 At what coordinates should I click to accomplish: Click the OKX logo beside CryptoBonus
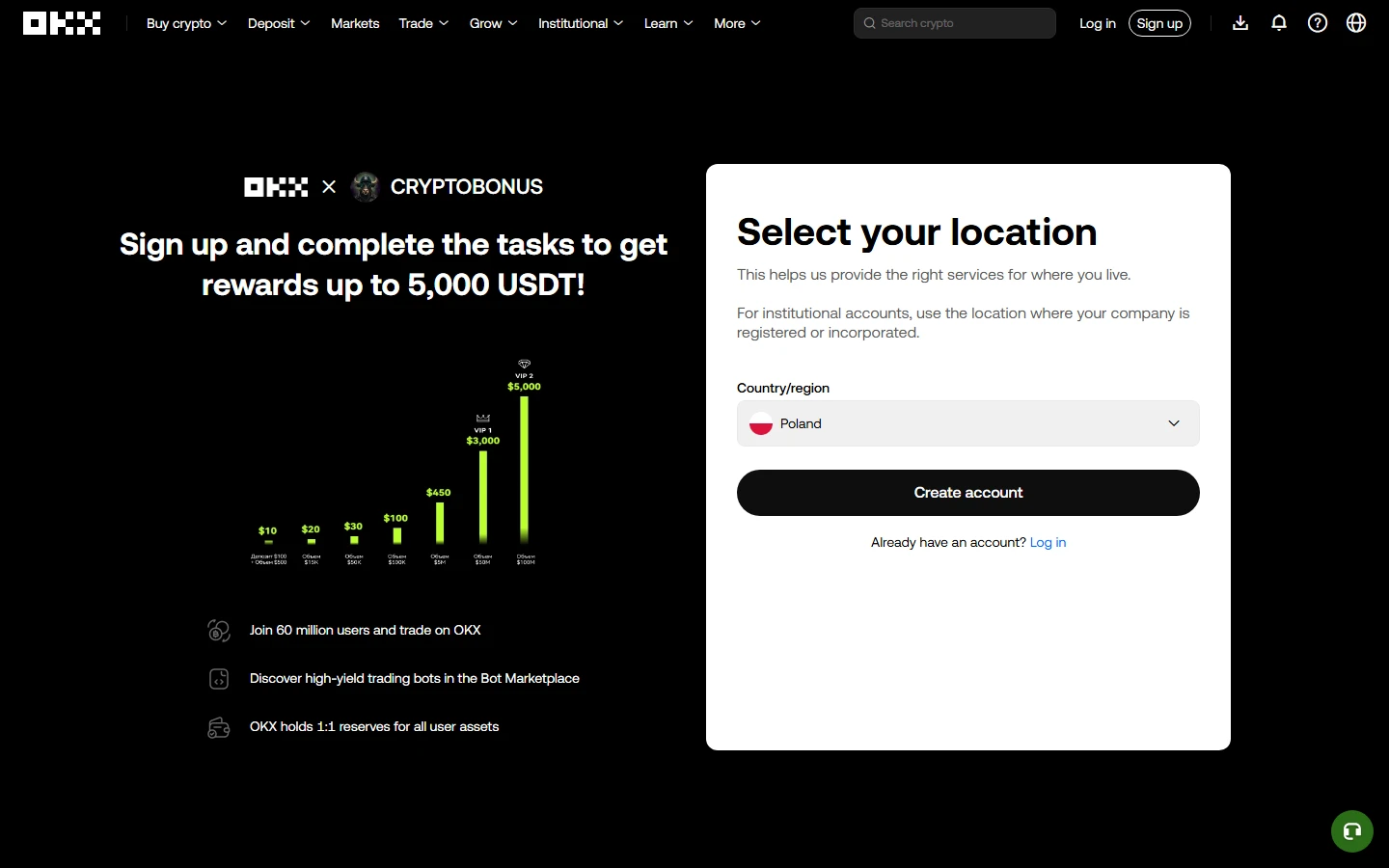[276, 187]
